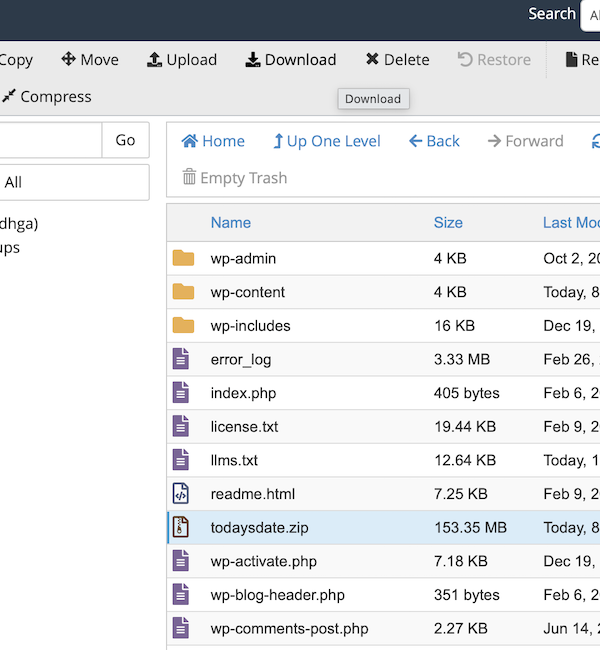The height and width of the screenshot is (650, 600).
Task: Click the Compress toolbar button
Action: (x=46, y=97)
